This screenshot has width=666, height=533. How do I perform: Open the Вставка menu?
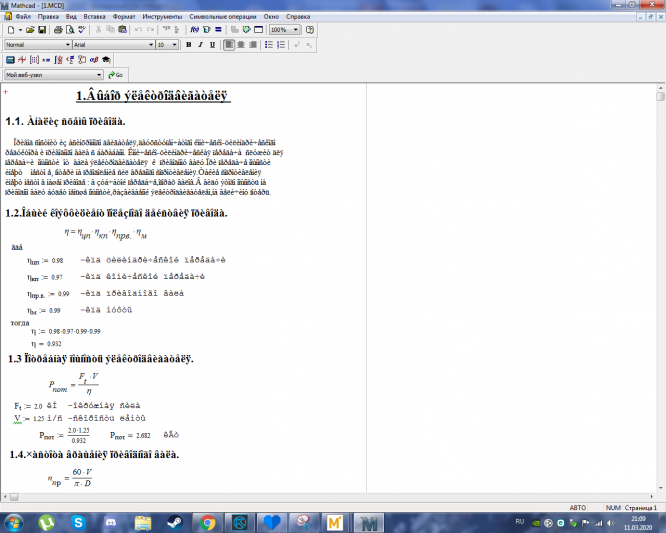coord(94,17)
